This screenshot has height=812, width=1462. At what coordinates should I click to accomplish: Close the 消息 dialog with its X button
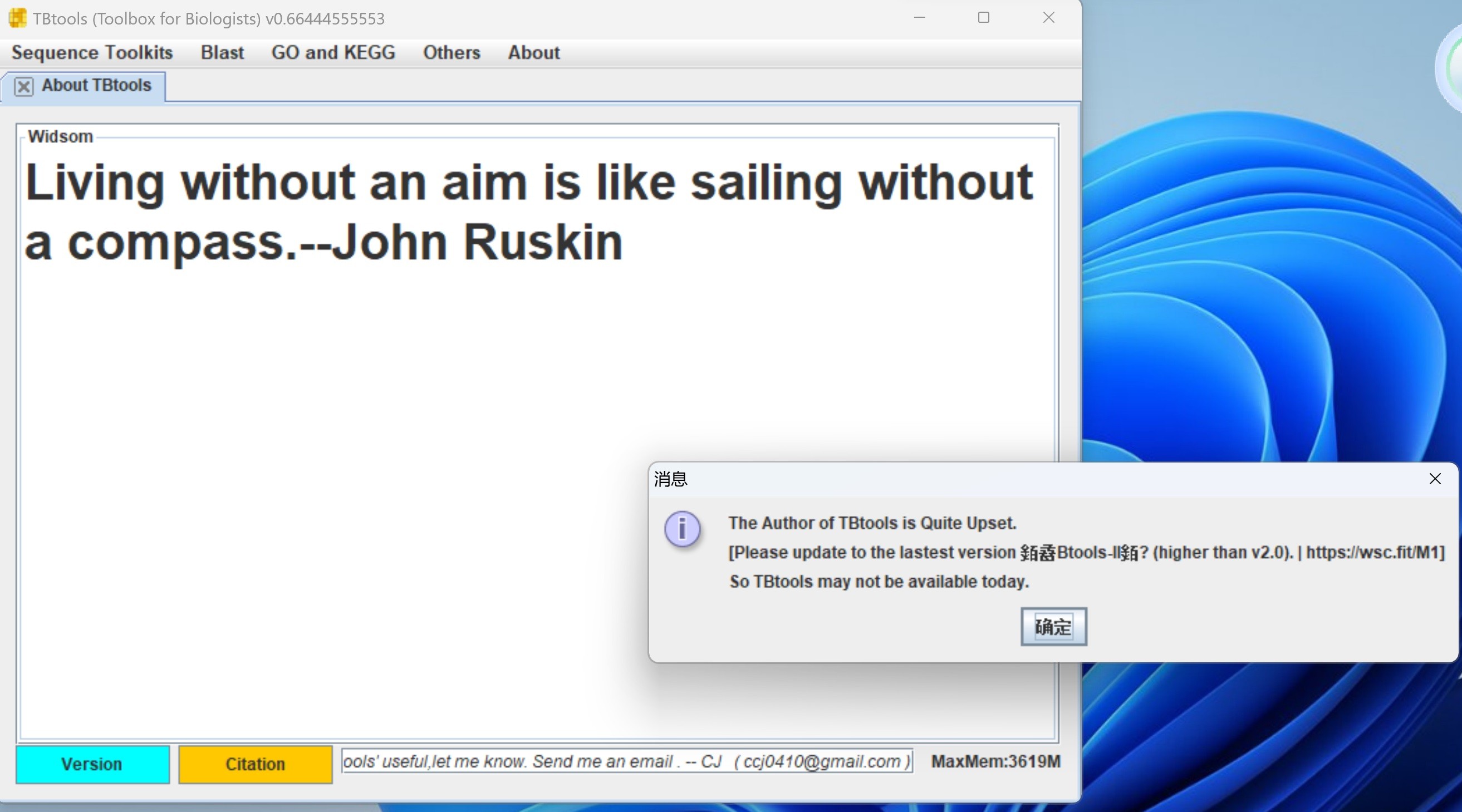(1435, 479)
